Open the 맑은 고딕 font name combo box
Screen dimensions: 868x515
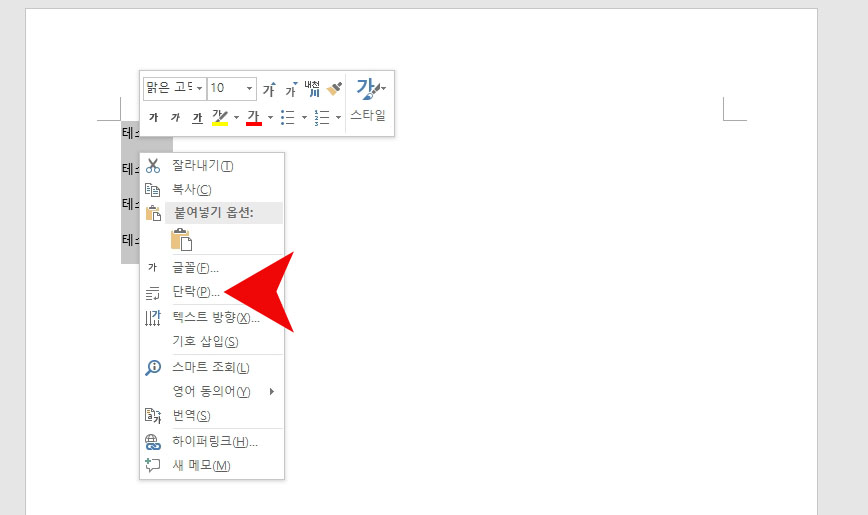pos(174,89)
